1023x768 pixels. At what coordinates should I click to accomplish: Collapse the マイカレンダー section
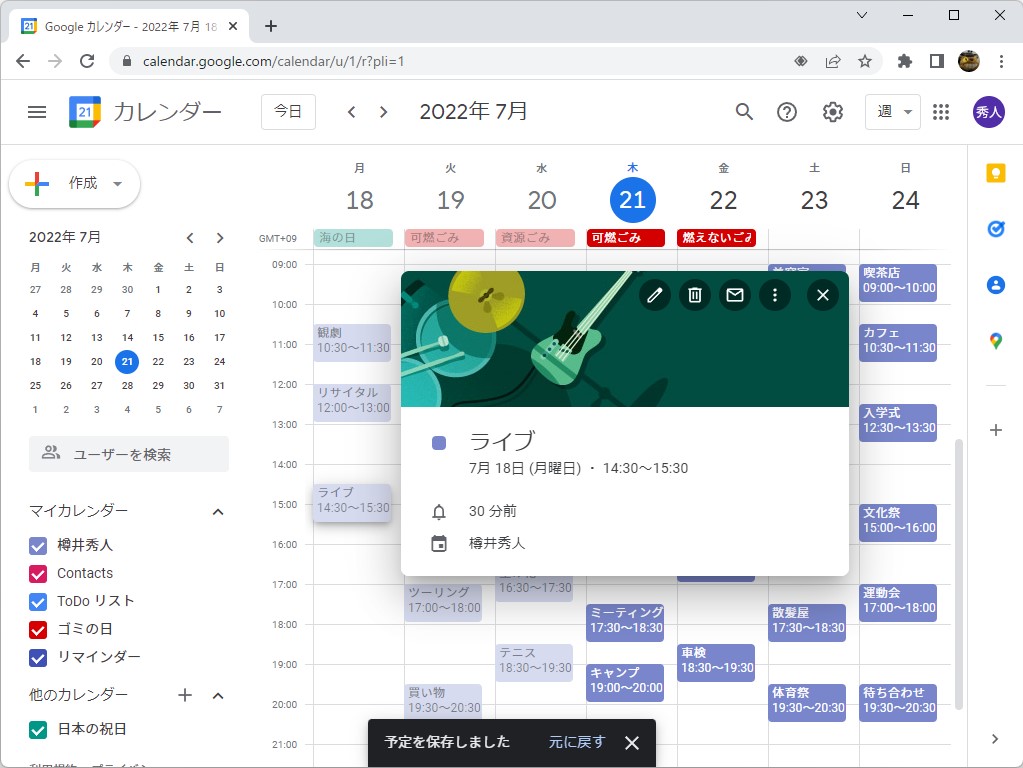(218, 511)
